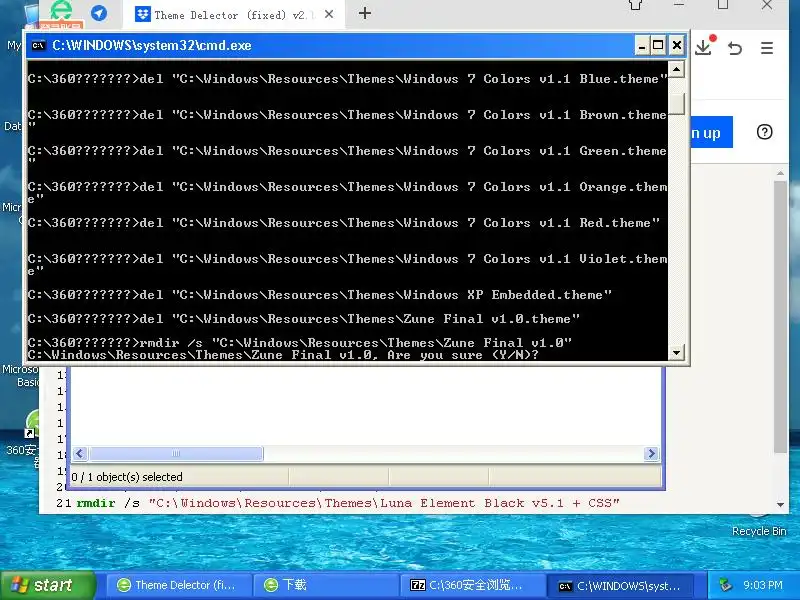Open the browser downloads icon
800x600 pixels.
tap(704, 47)
